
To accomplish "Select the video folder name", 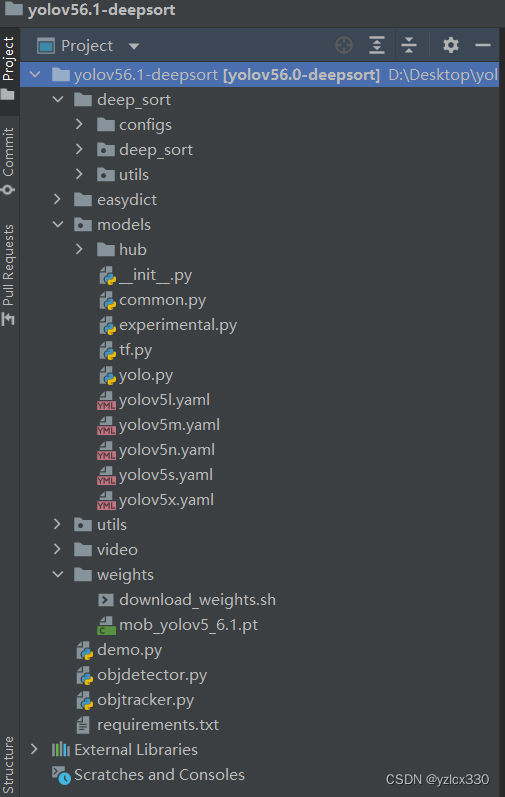I will pyautogui.click(x=117, y=549).
